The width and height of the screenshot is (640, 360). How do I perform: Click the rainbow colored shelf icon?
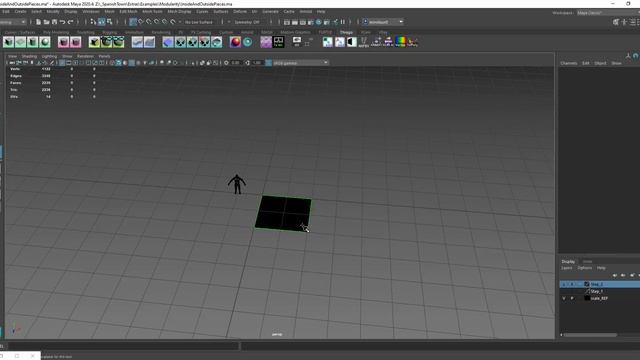[x=400, y=42]
